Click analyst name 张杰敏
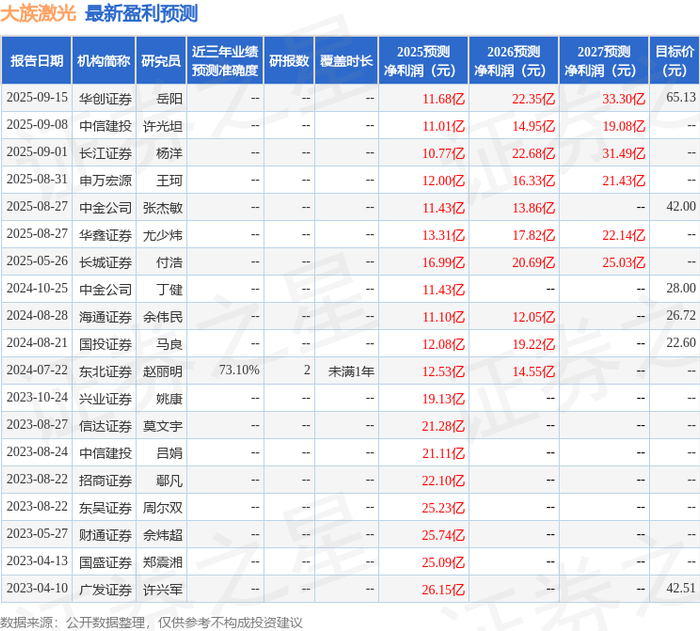Viewport: 700px width, 631px height. point(162,208)
